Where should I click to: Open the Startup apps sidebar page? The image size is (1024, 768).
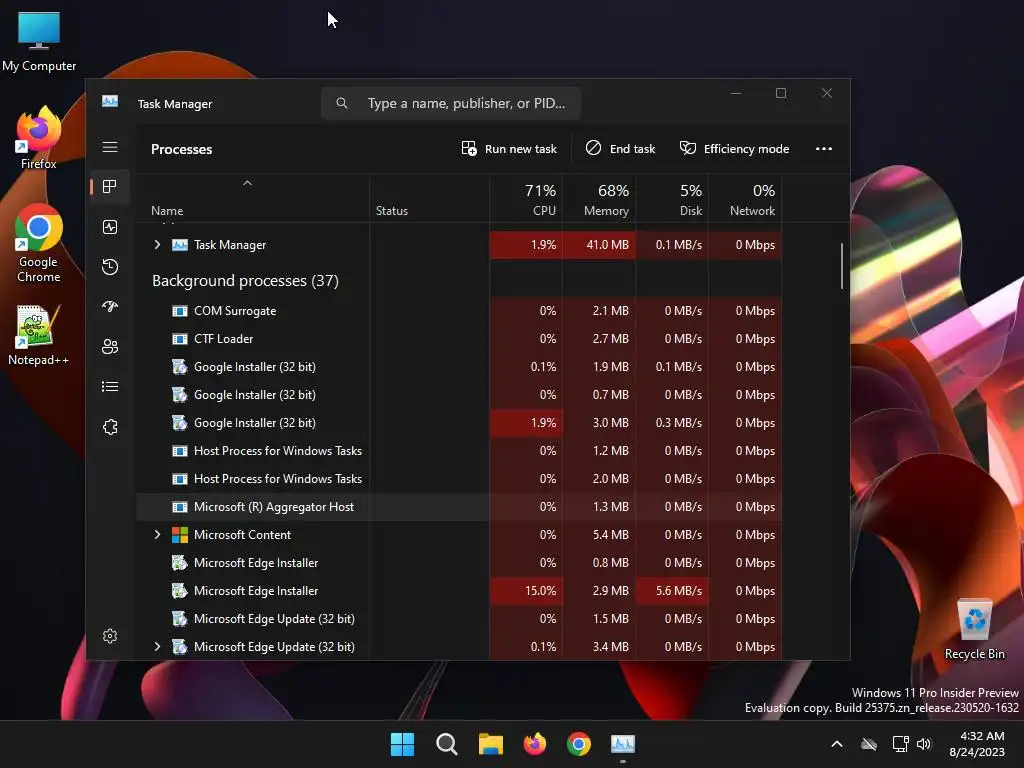[110, 306]
